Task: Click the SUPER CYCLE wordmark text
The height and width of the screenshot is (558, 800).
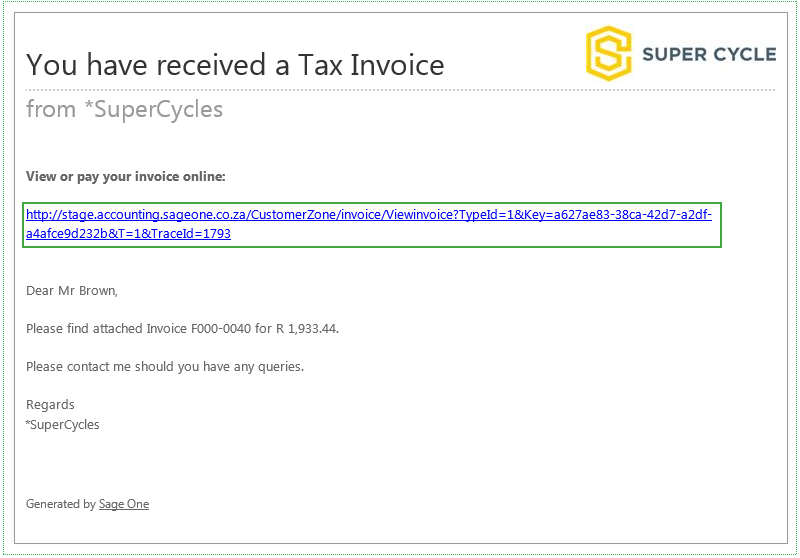Action: 709,55
